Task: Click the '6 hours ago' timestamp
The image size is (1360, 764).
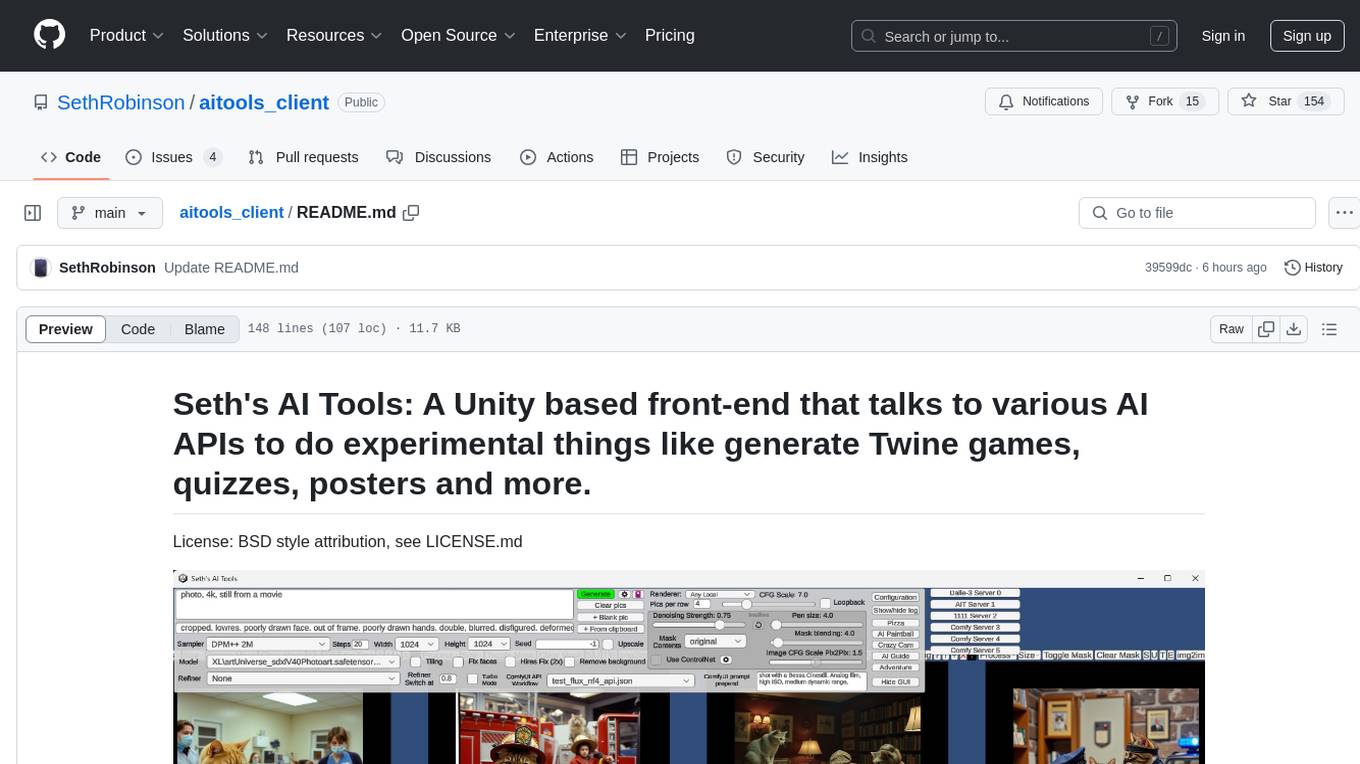Action: [1236, 268]
